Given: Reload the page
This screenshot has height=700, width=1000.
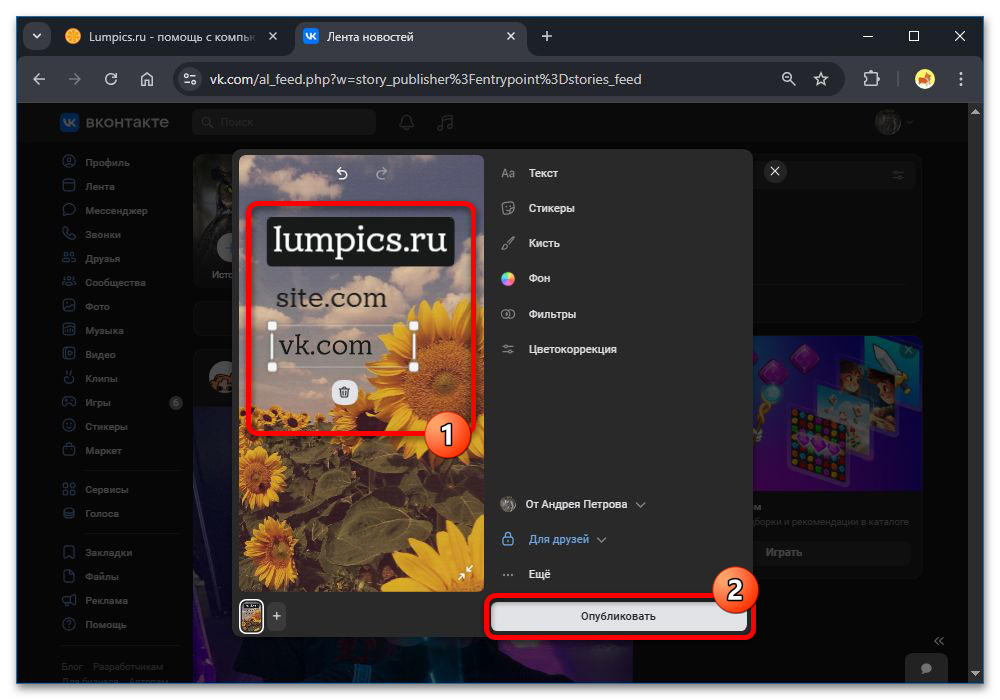Looking at the screenshot, I should [111, 79].
